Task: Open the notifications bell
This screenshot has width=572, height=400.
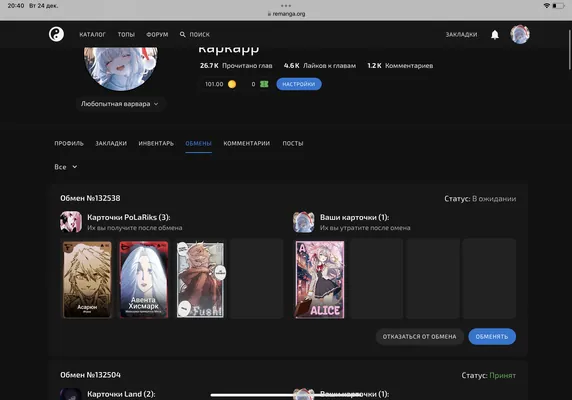Action: (495, 35)
